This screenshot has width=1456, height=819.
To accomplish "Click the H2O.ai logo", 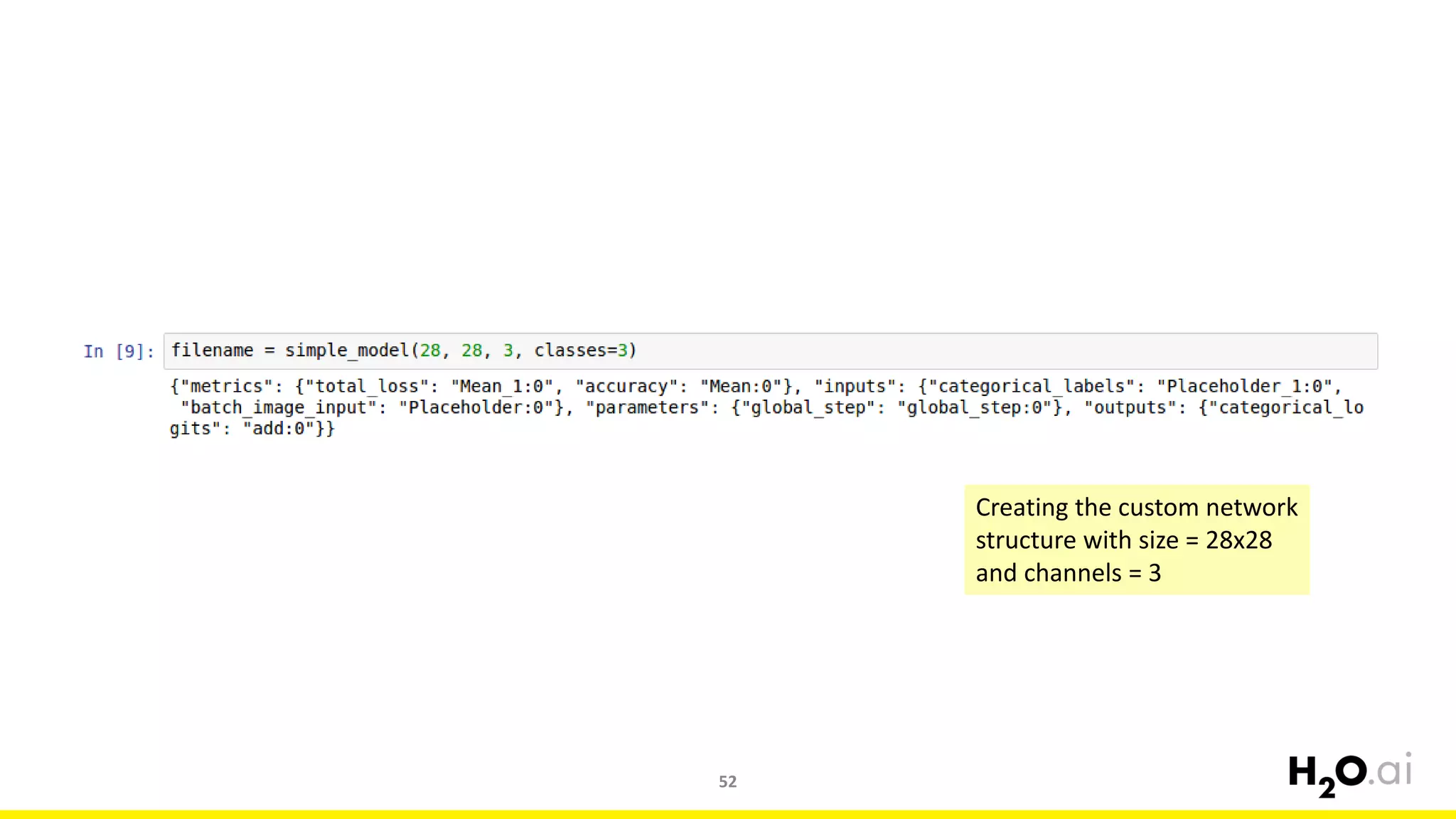I will pos(1349,773).
